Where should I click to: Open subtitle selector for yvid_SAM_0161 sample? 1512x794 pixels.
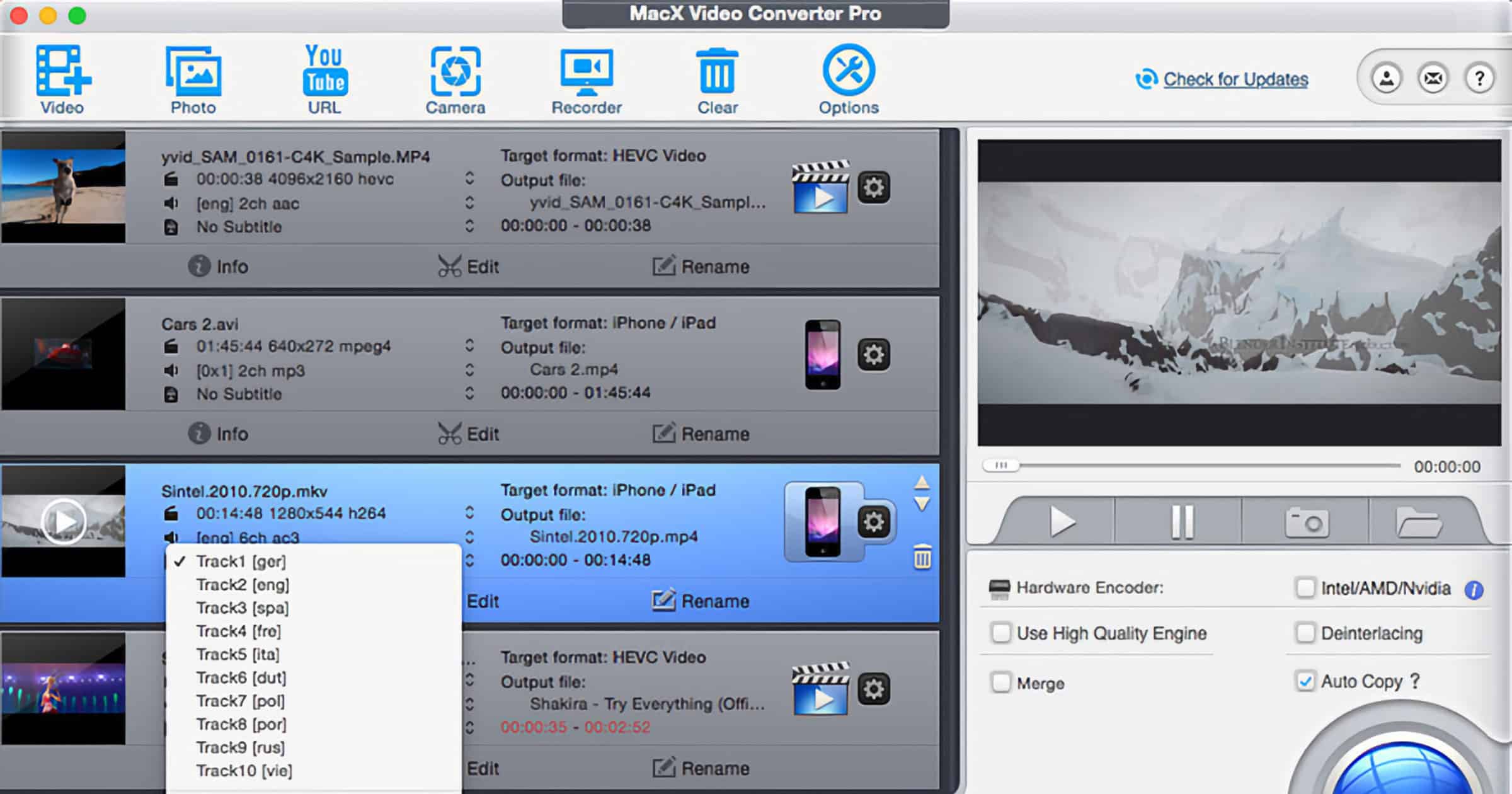point(469,227)
